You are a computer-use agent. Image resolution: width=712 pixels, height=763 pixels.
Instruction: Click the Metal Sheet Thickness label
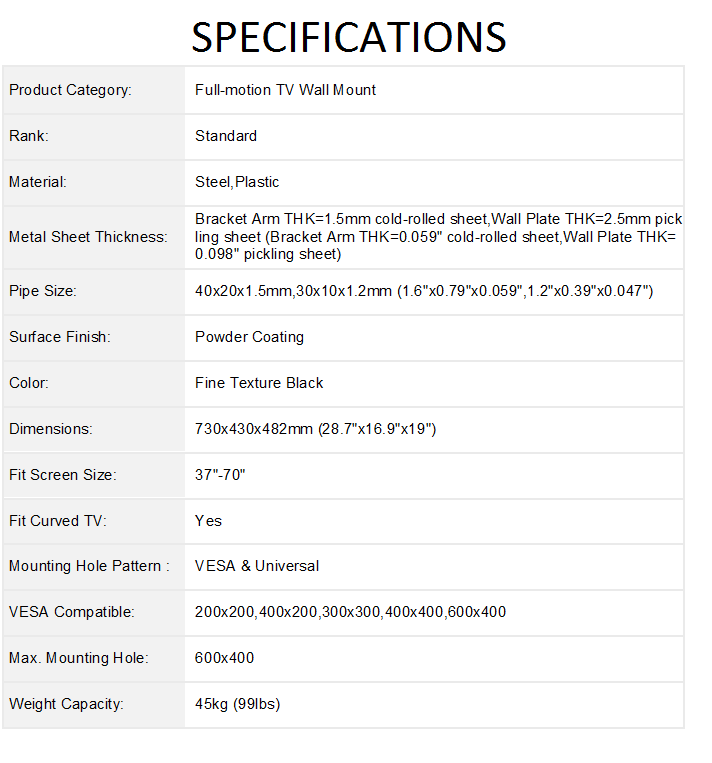[88, 237]
